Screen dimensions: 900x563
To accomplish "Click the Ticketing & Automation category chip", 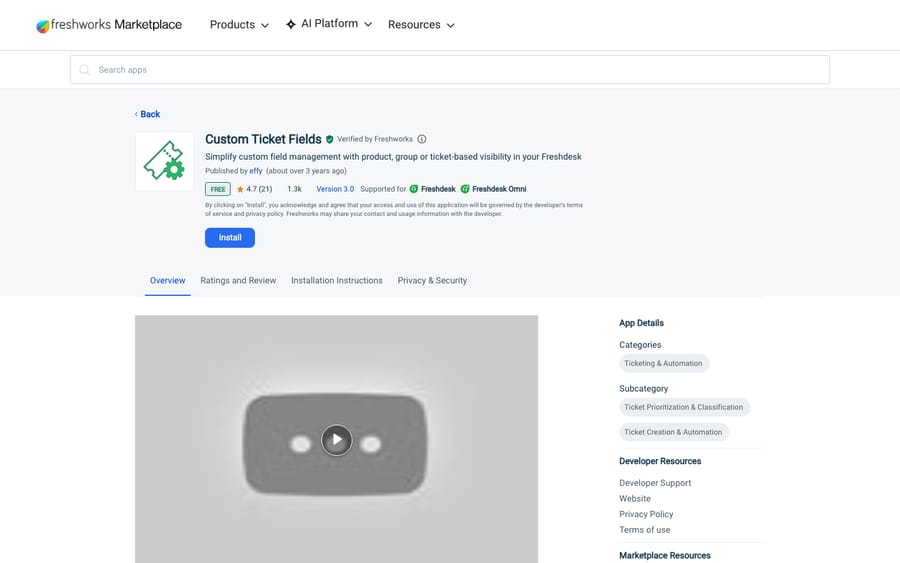I will click(664, 363).
